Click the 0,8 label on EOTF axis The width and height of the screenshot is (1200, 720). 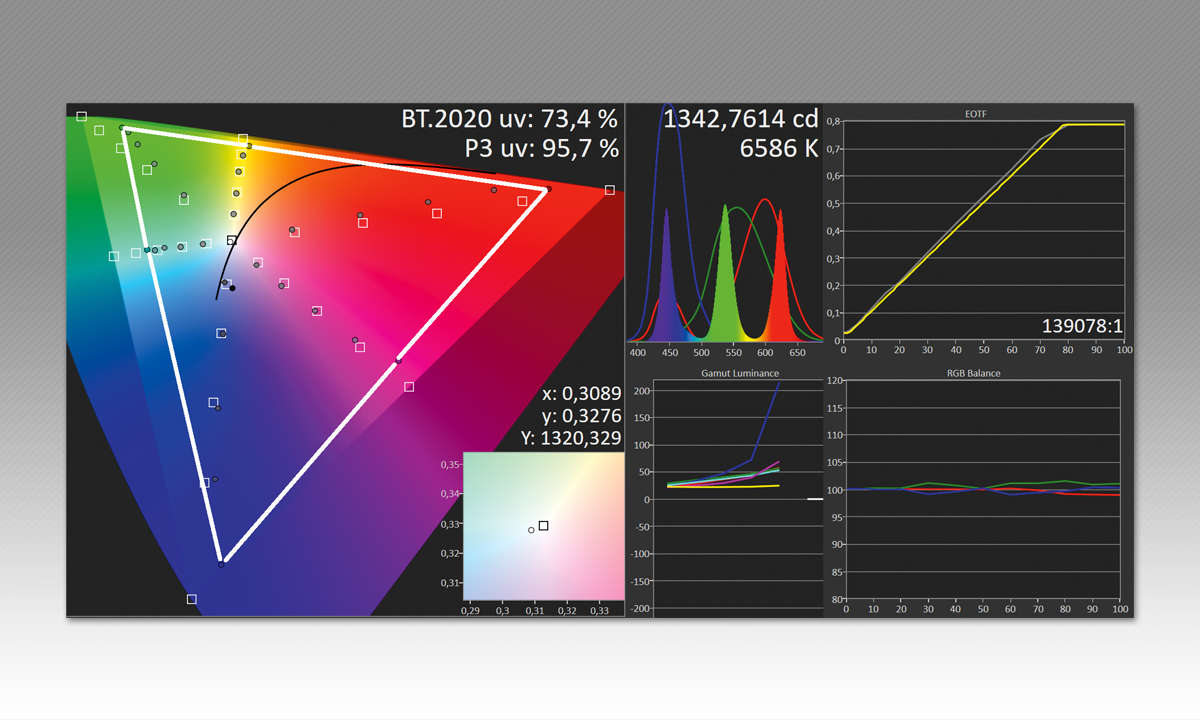coord(834,121)
